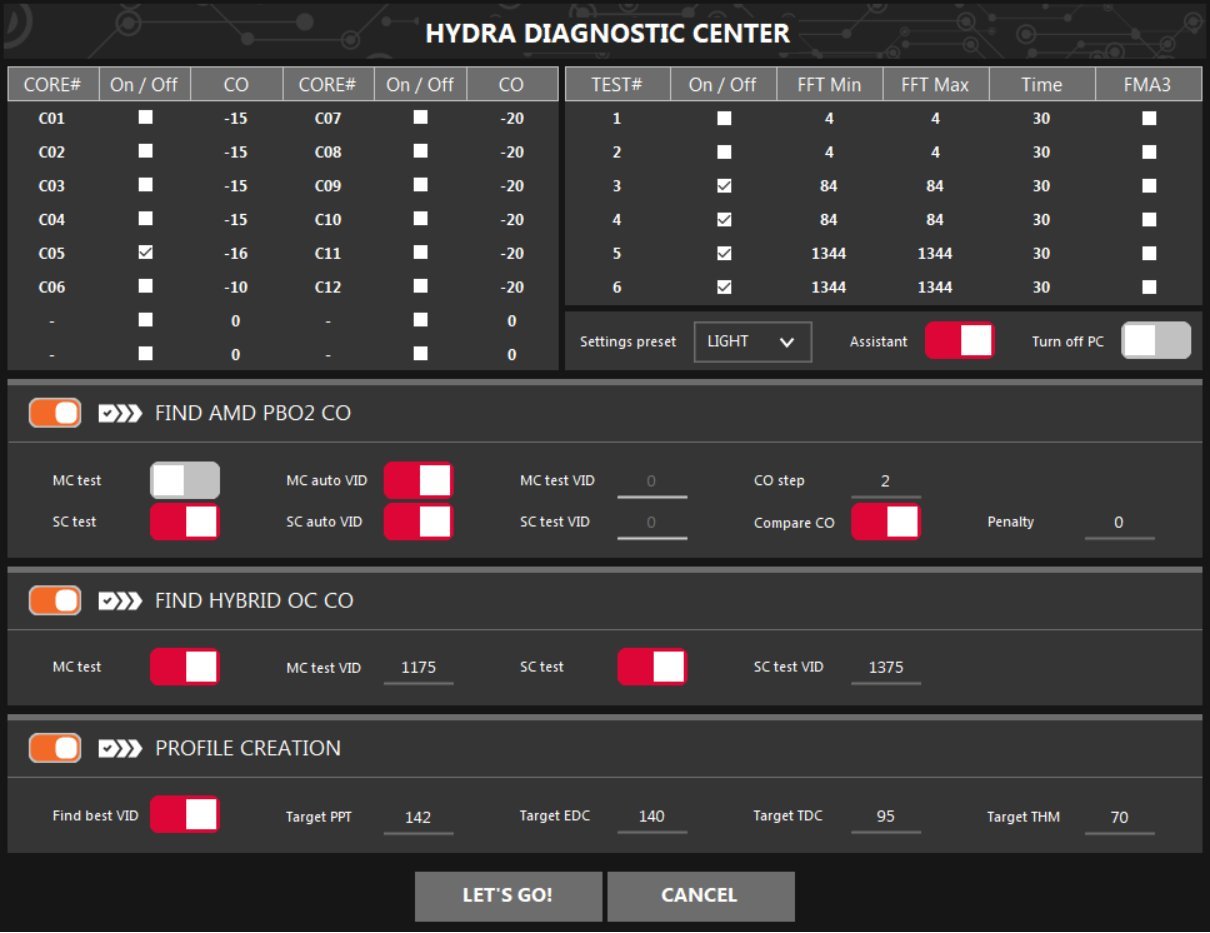Viewport: 1210px width, 933px height.
Task: Enable the Turn off PC switch
Action: (1156, 341)
